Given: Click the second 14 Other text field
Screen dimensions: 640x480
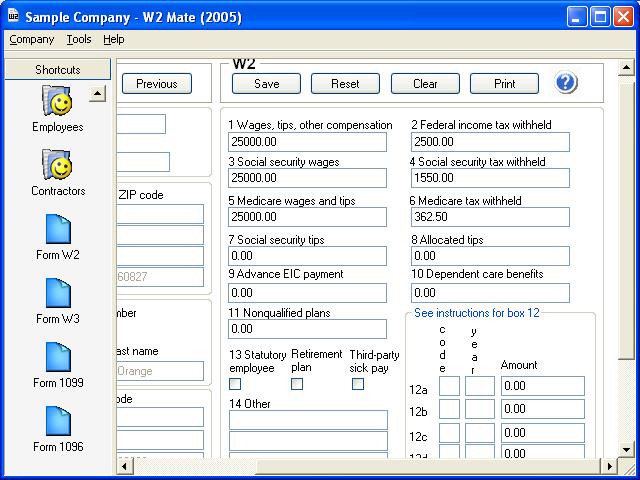Looking at the screenshot, I should pyautogui.click(x=308, y=441).
